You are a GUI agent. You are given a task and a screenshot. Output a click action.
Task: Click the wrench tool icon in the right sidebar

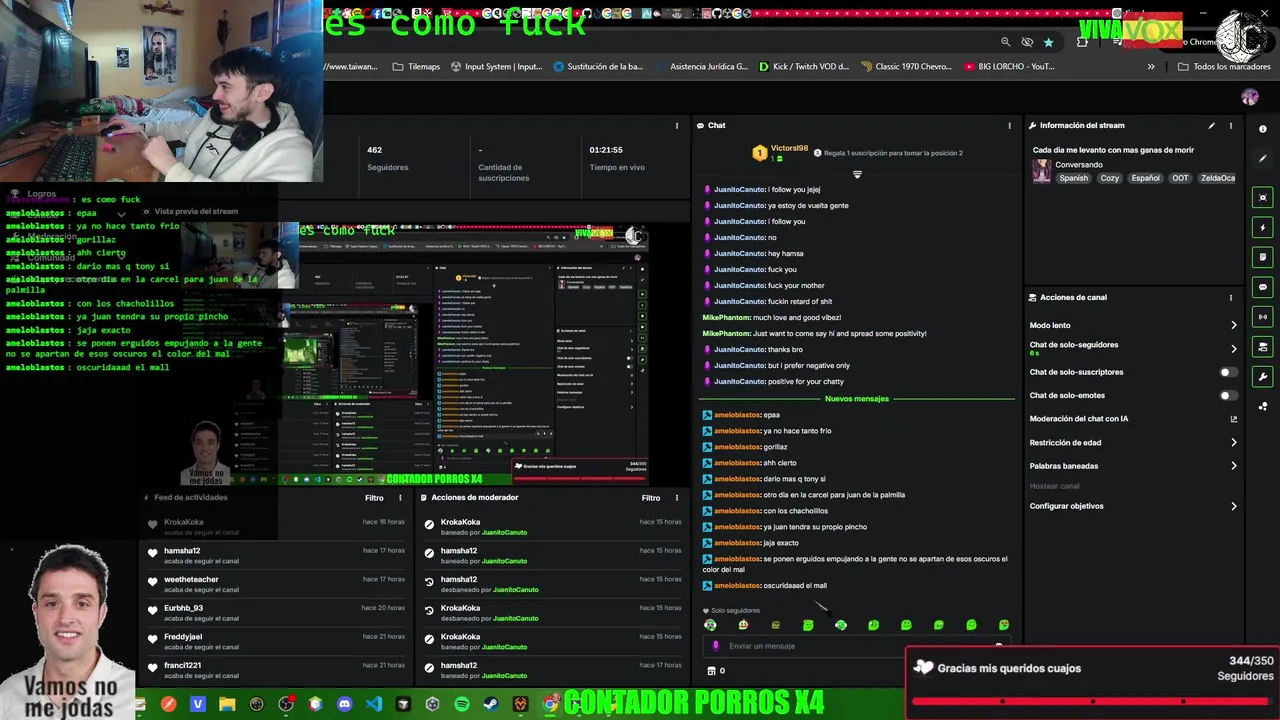[x=1263, y=377]
